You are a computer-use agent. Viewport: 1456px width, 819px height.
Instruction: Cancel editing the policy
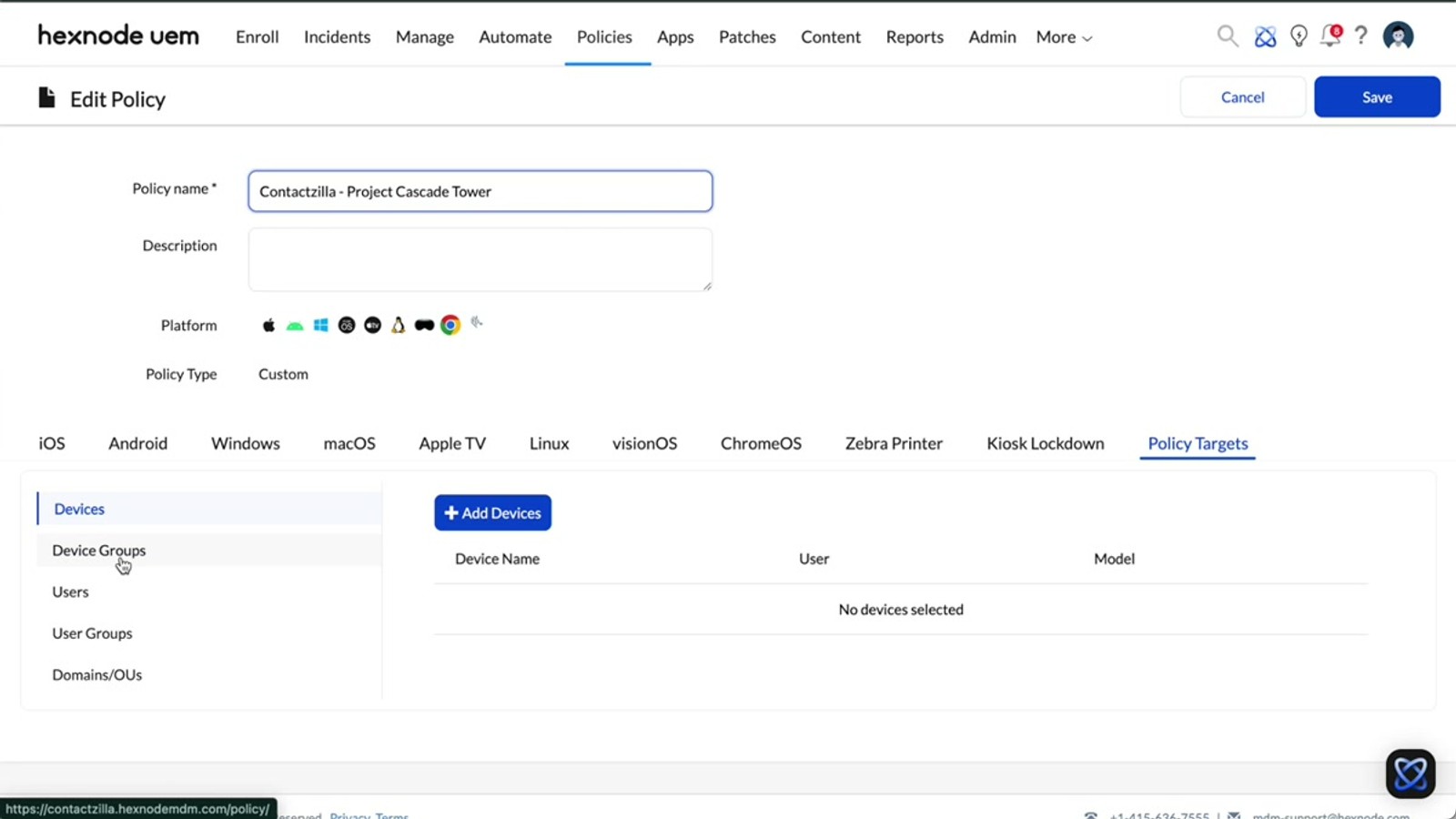1242,97
